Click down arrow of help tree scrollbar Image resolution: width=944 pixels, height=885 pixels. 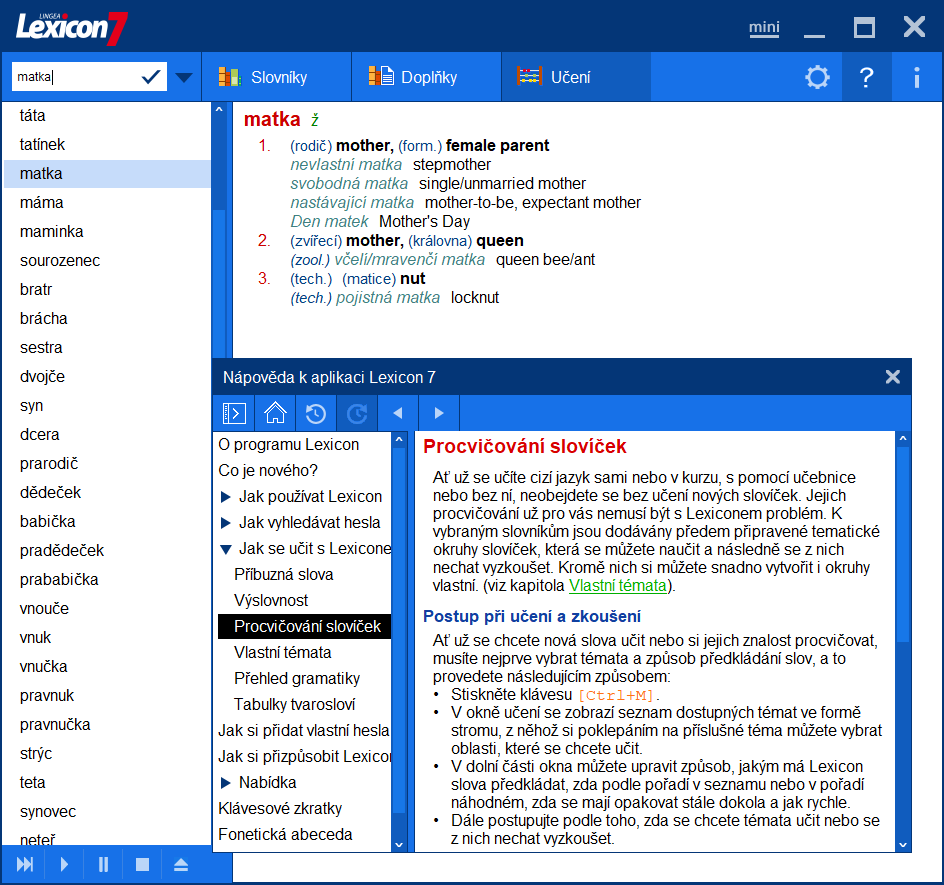click(399, 845)
